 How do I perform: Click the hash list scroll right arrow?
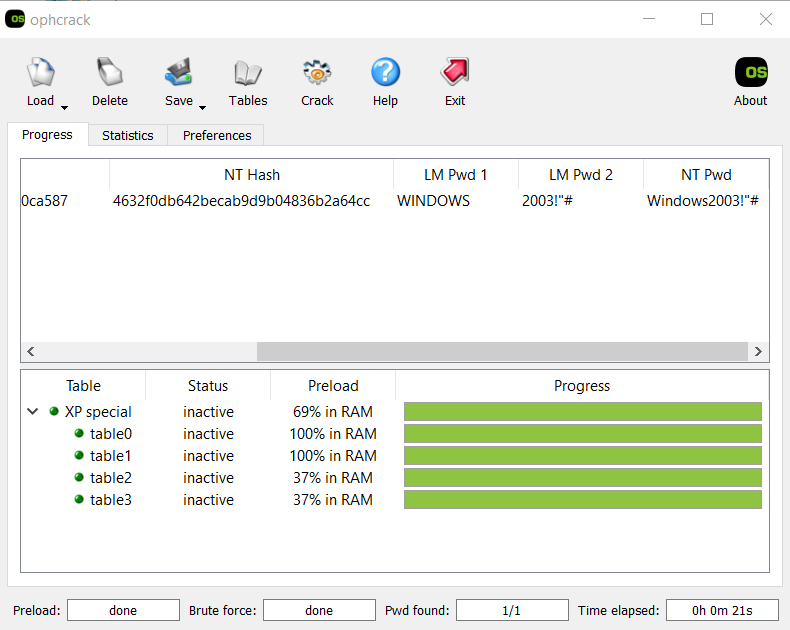coord(758,351)
